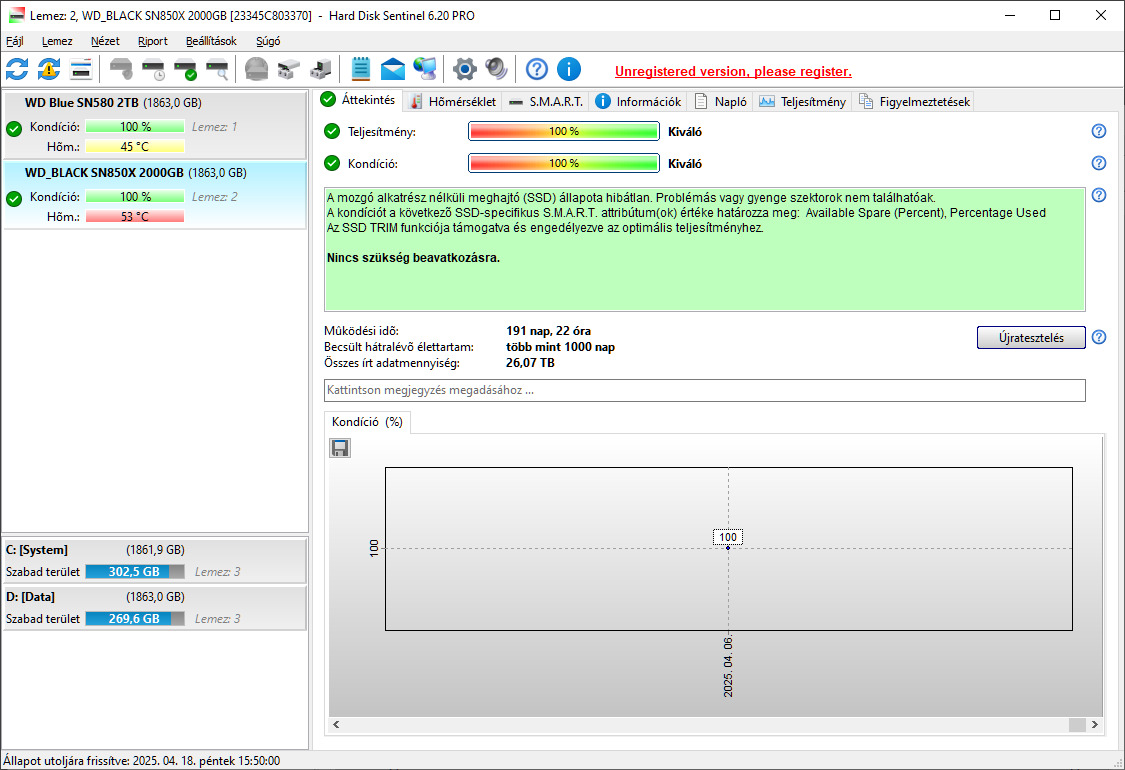1125x770 pixels.
Task: Click the computer with drawers toolbar icon
Action: [321, 70]
